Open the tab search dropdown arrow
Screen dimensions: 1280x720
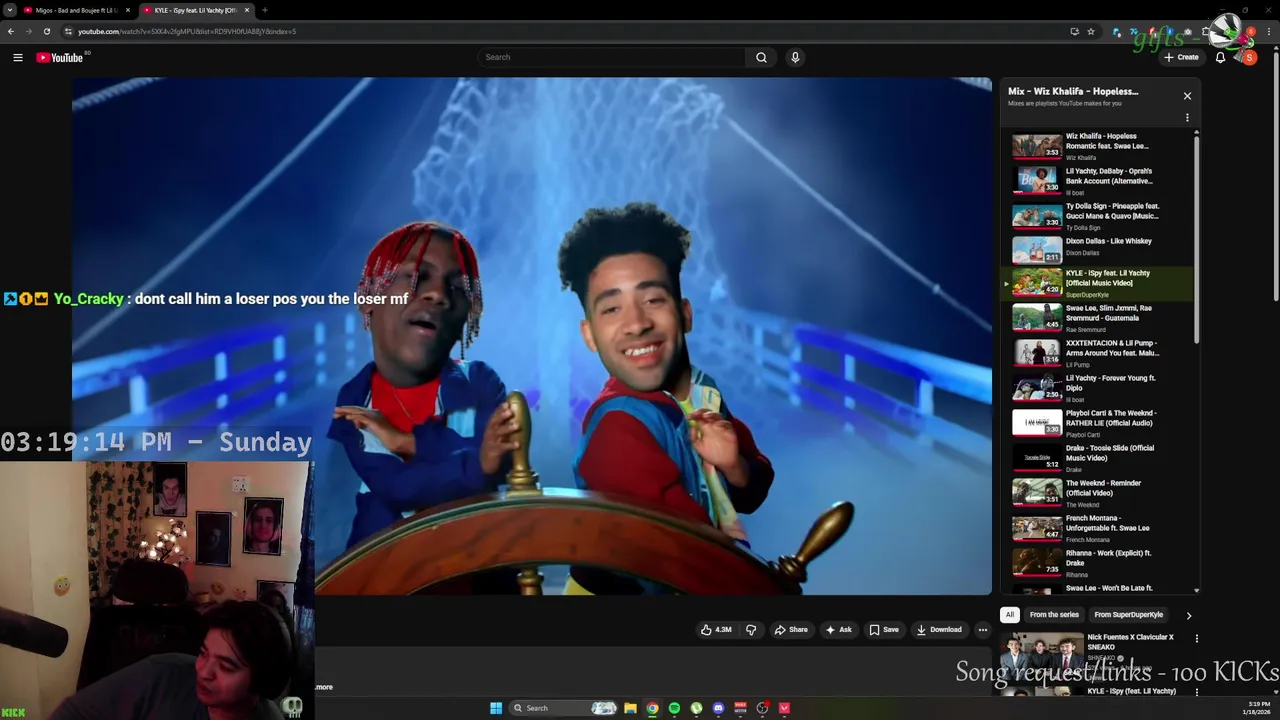click(x=12, y=10)
